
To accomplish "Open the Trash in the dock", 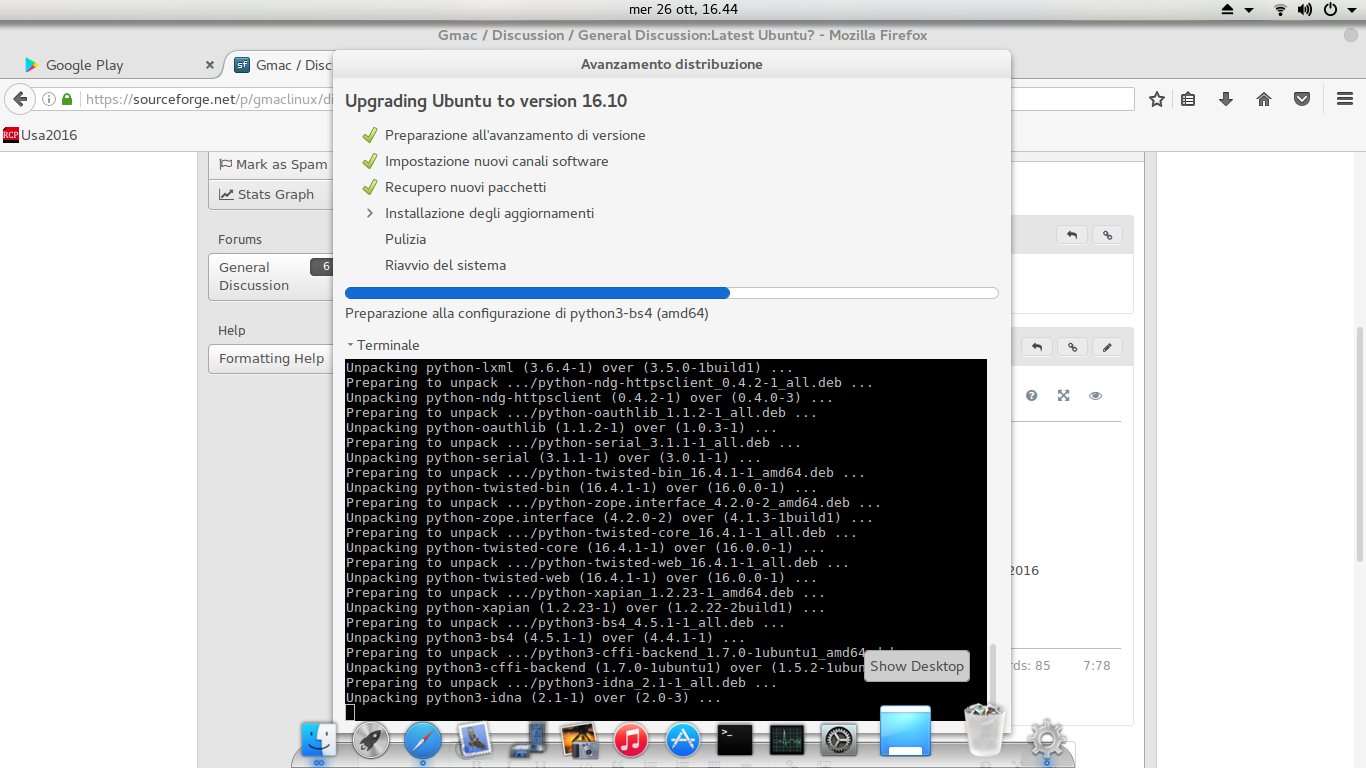I will (984, 730).
